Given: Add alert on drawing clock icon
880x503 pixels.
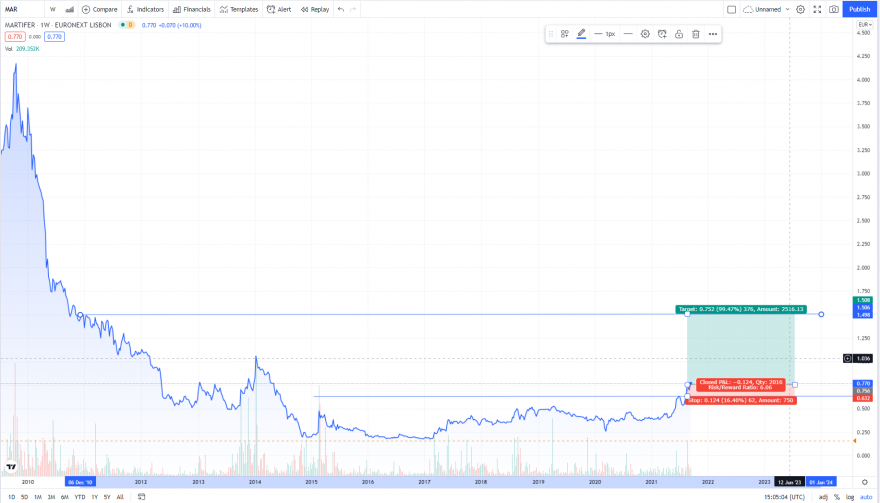Looking at the screenshot, I should (662, 34).
